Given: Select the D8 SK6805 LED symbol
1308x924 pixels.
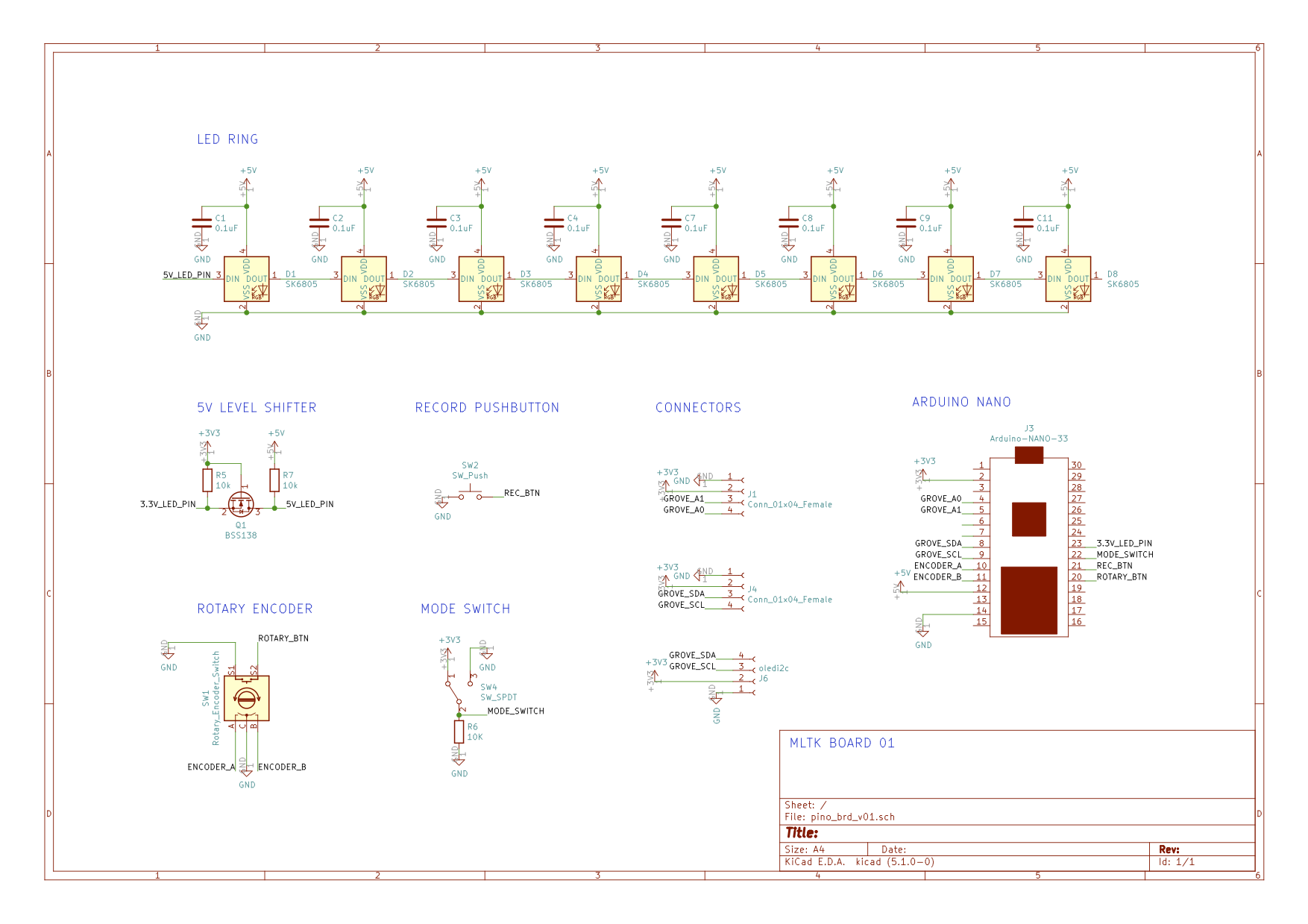Looking at the screenshot, I should pyautogui.click(x=1069, y=279).
